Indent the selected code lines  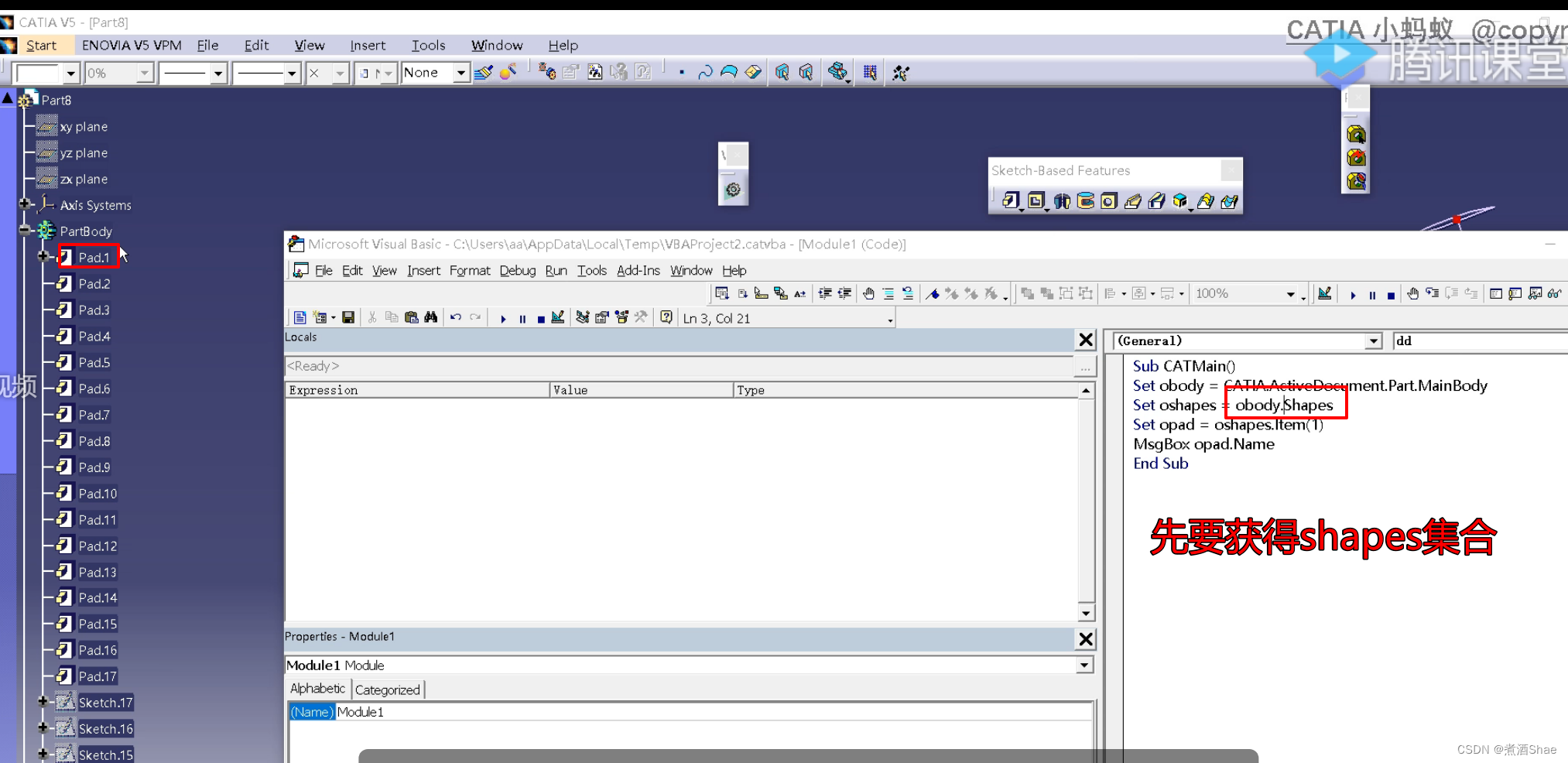click(825, 293)
